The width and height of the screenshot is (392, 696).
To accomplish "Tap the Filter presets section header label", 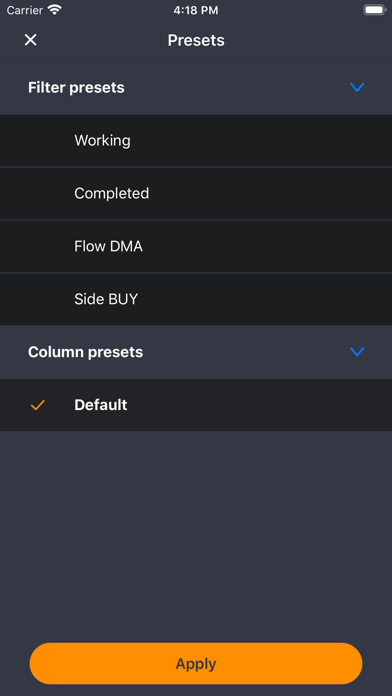I will [76, 87].
